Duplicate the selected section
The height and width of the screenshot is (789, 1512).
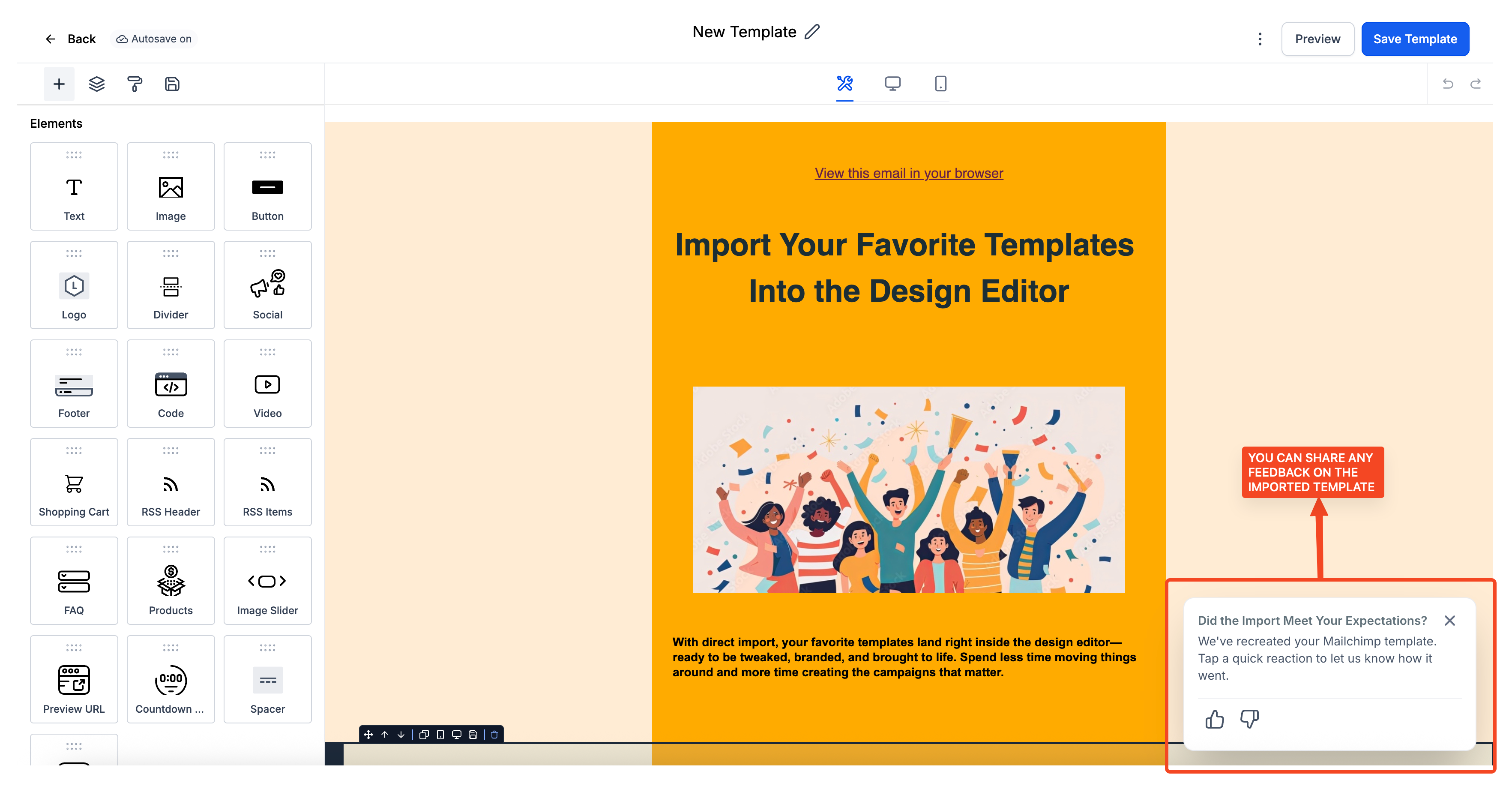(424, 735)
